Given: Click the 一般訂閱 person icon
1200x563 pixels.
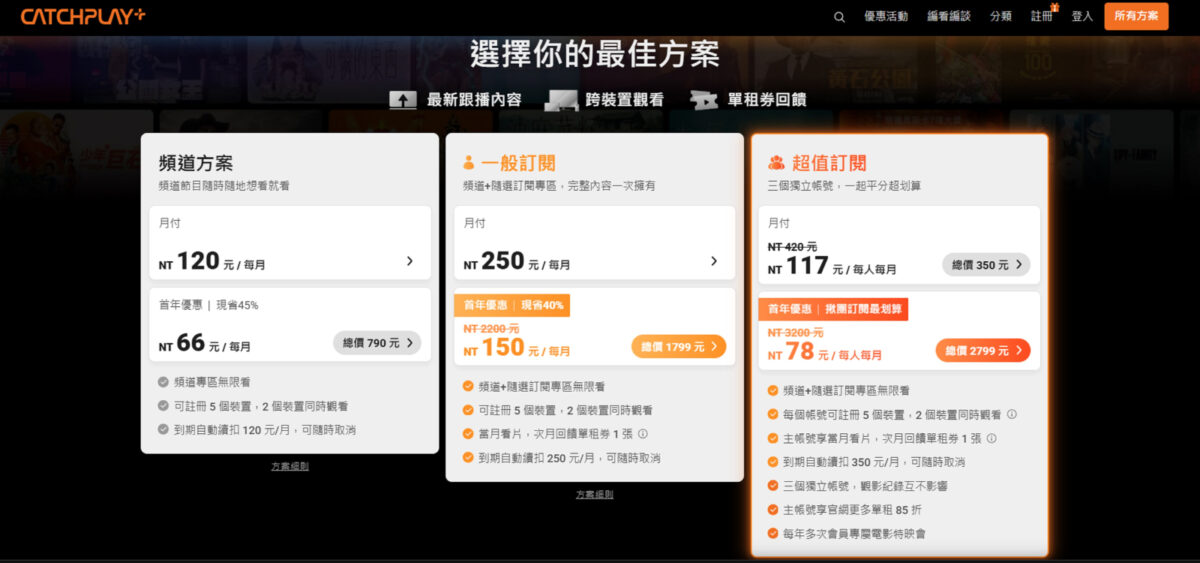Looking at the screenshot, I should [469, 163].
